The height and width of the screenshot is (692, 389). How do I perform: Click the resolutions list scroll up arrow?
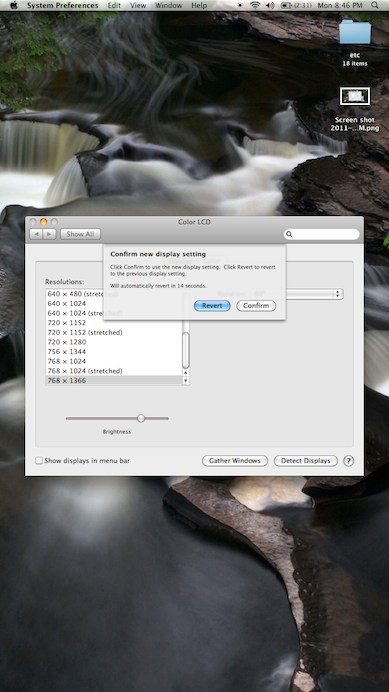186,373
